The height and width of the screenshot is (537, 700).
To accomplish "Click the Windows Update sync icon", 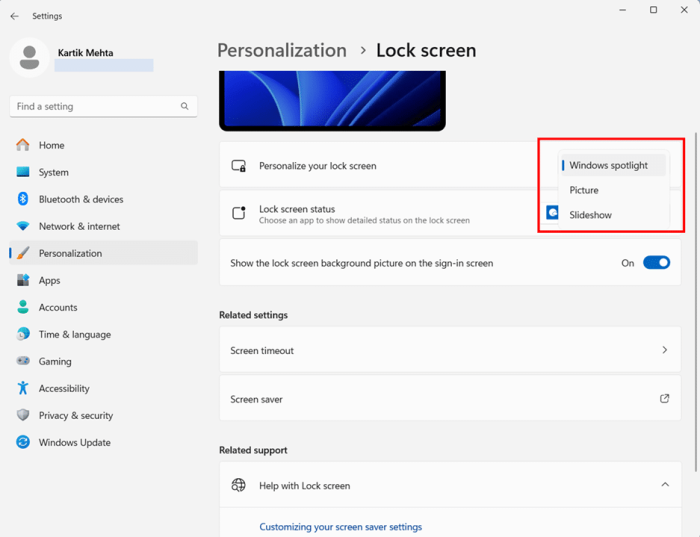I will coord(23,442).
